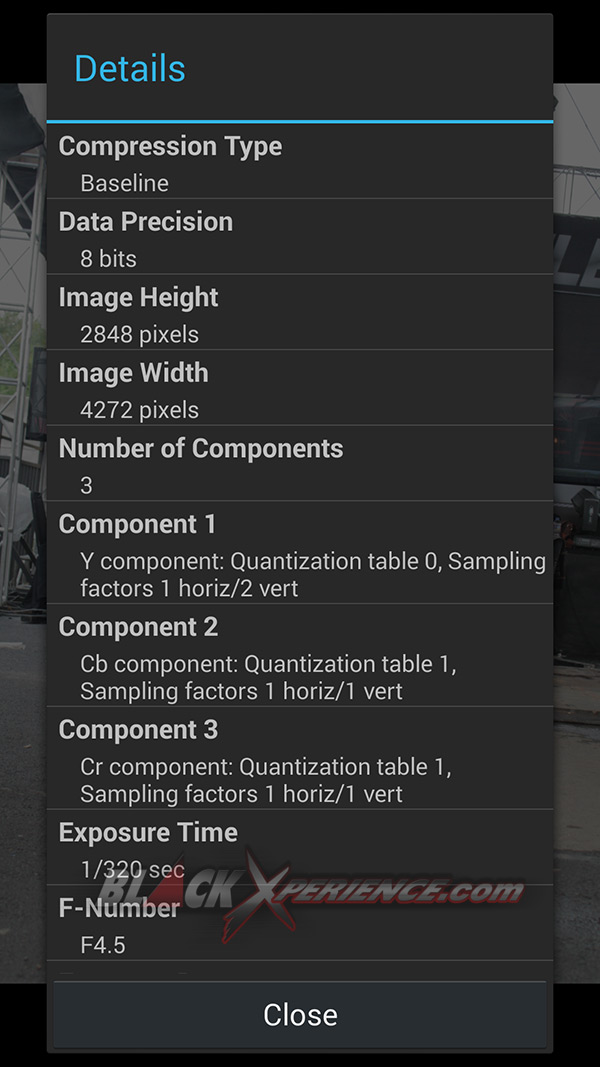600x1067 pixels.
Task: Select the Component 3 entry
Action: 137,730
